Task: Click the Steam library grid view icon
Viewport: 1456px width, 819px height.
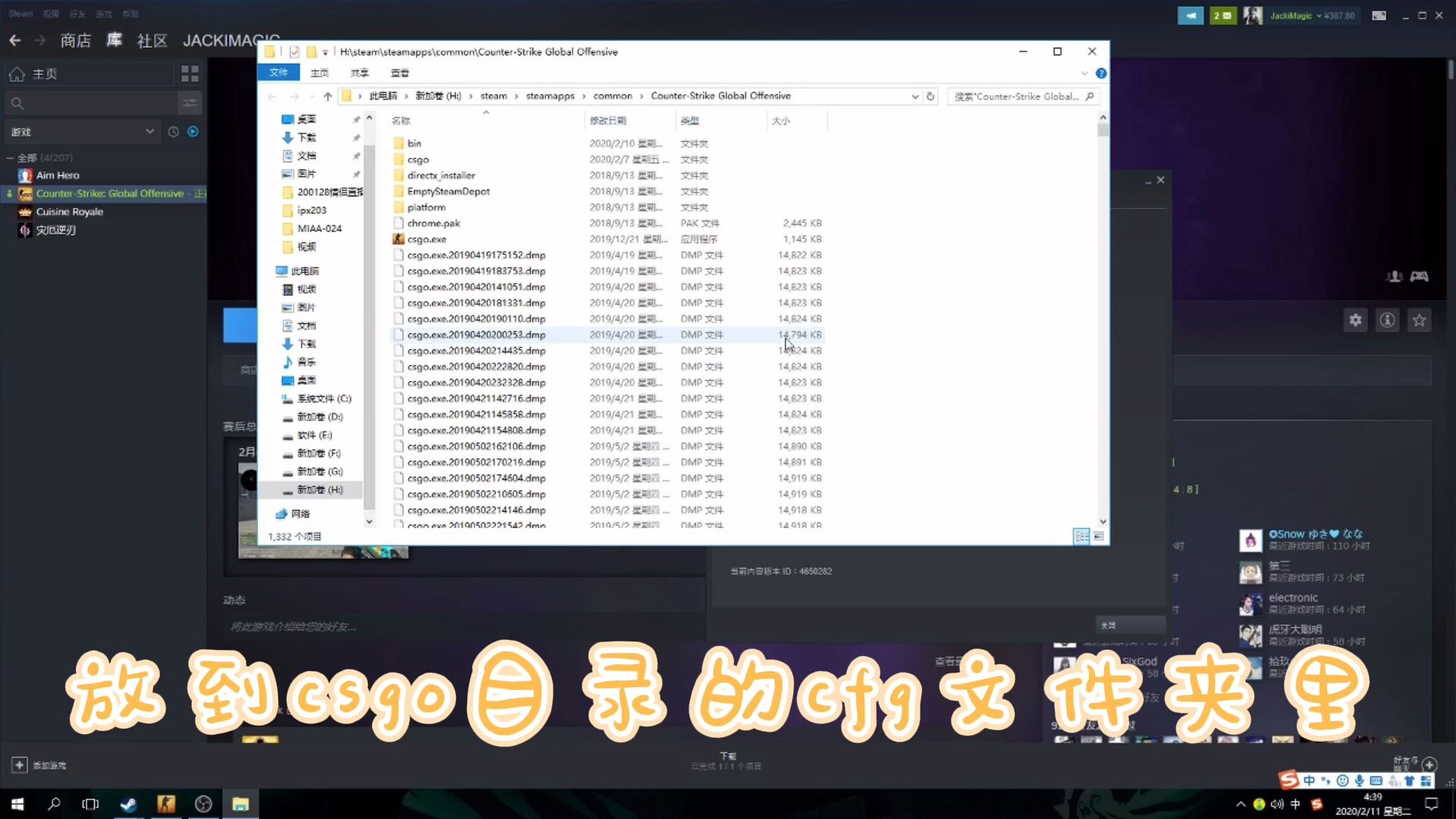Action: [190, 74]
